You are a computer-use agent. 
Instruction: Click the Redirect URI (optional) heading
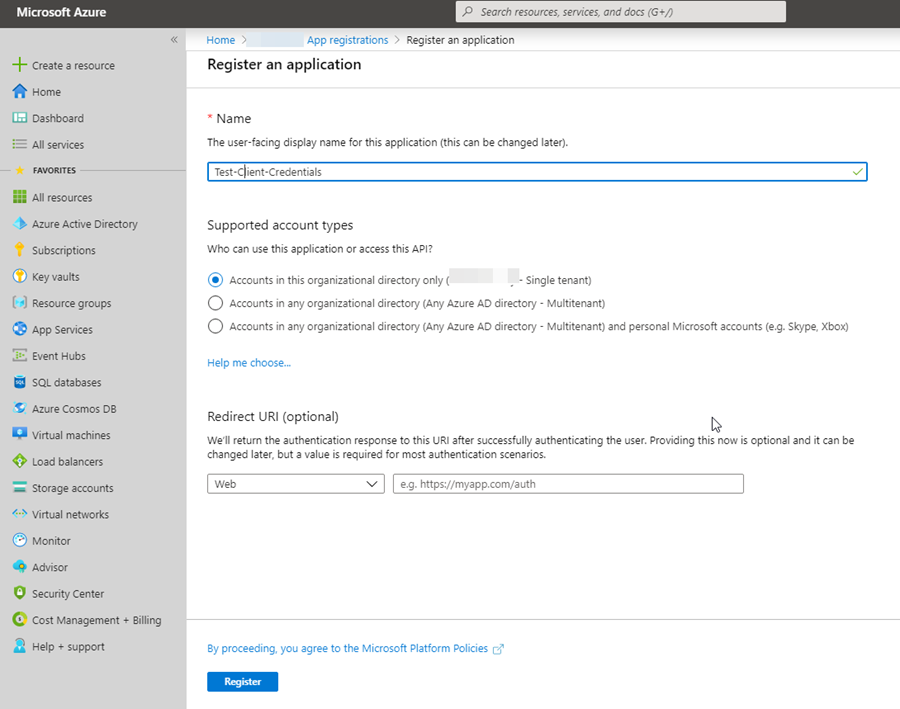point(273,416)
